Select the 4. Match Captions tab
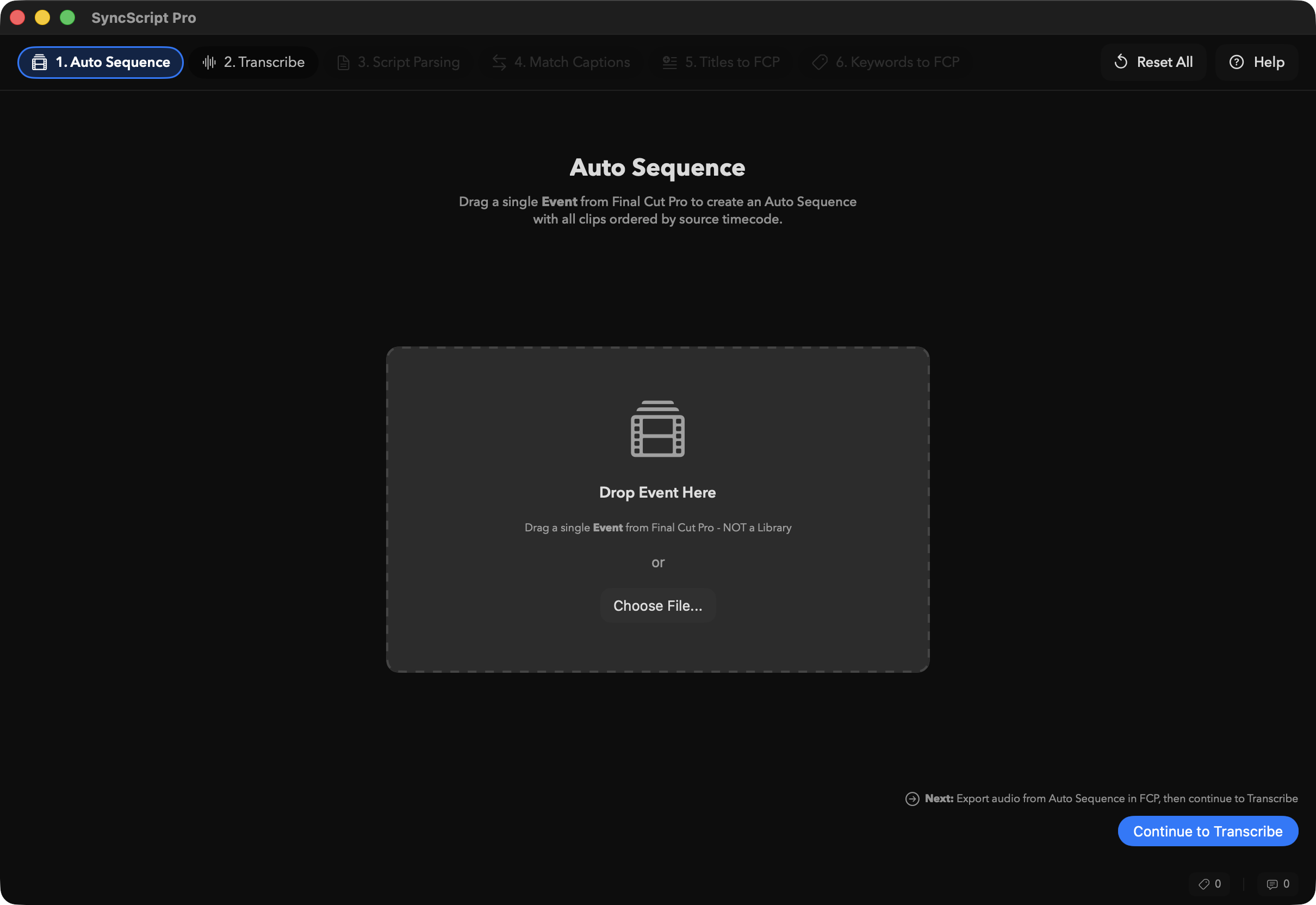The image size is (1316, 905). click(x=572, y=63)
